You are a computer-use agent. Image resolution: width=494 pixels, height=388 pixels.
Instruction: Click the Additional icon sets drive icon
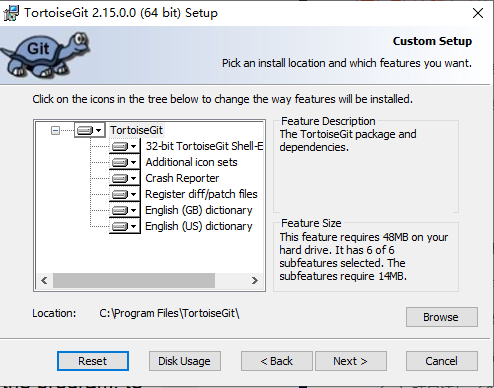click(x=120, y=162)
